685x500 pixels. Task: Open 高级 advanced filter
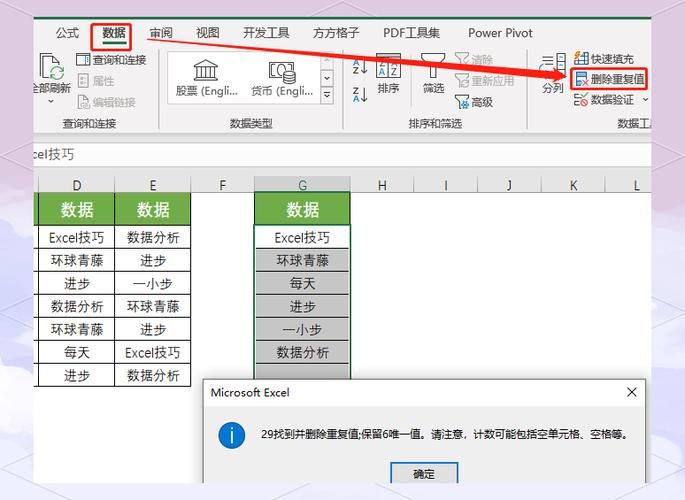pyautogui.click(x=474, y=102)
